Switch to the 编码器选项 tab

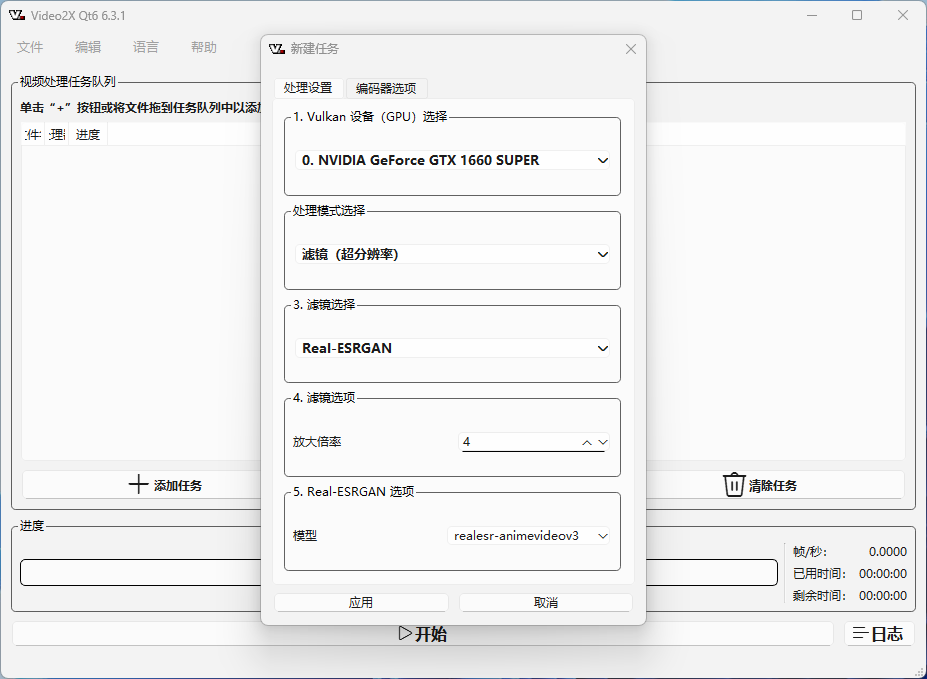tap(386, 89)
